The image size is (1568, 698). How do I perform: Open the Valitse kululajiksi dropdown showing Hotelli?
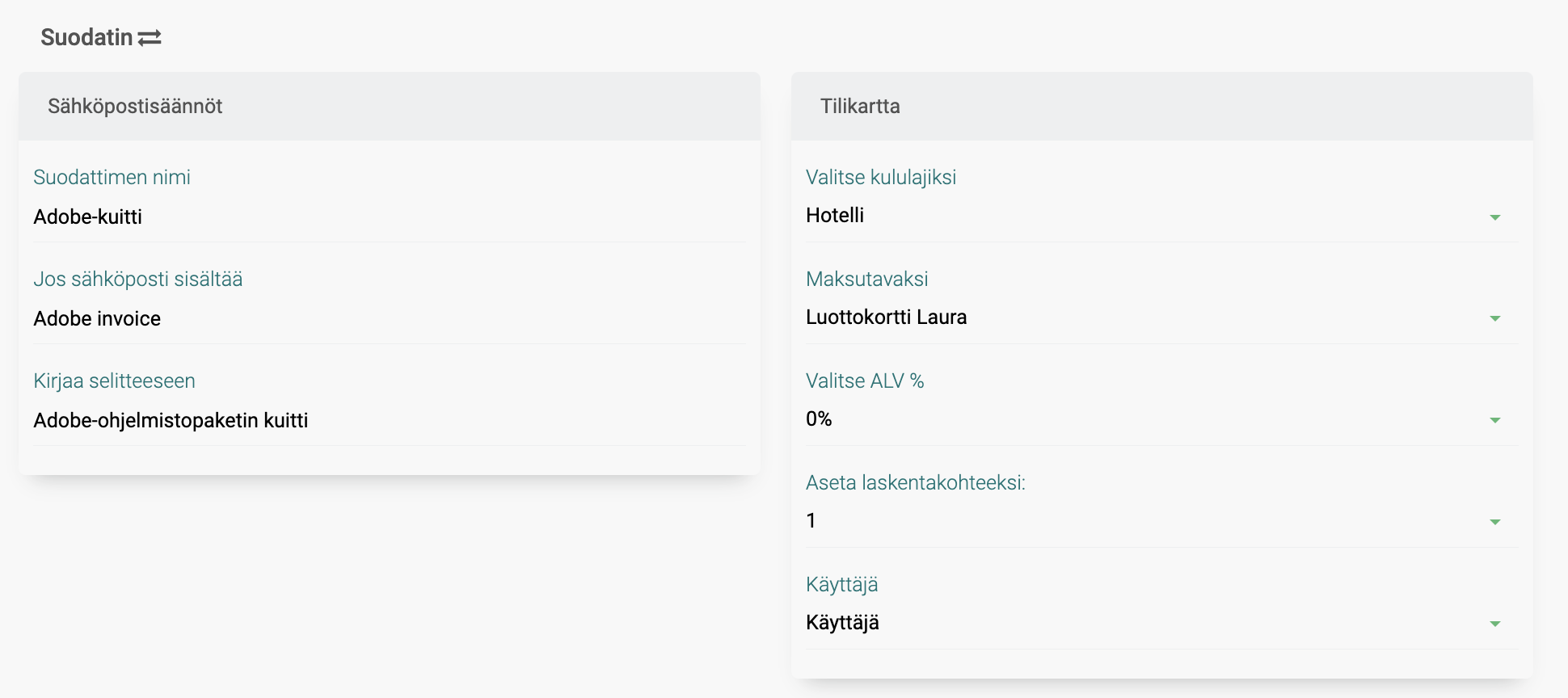(1132, 216)
